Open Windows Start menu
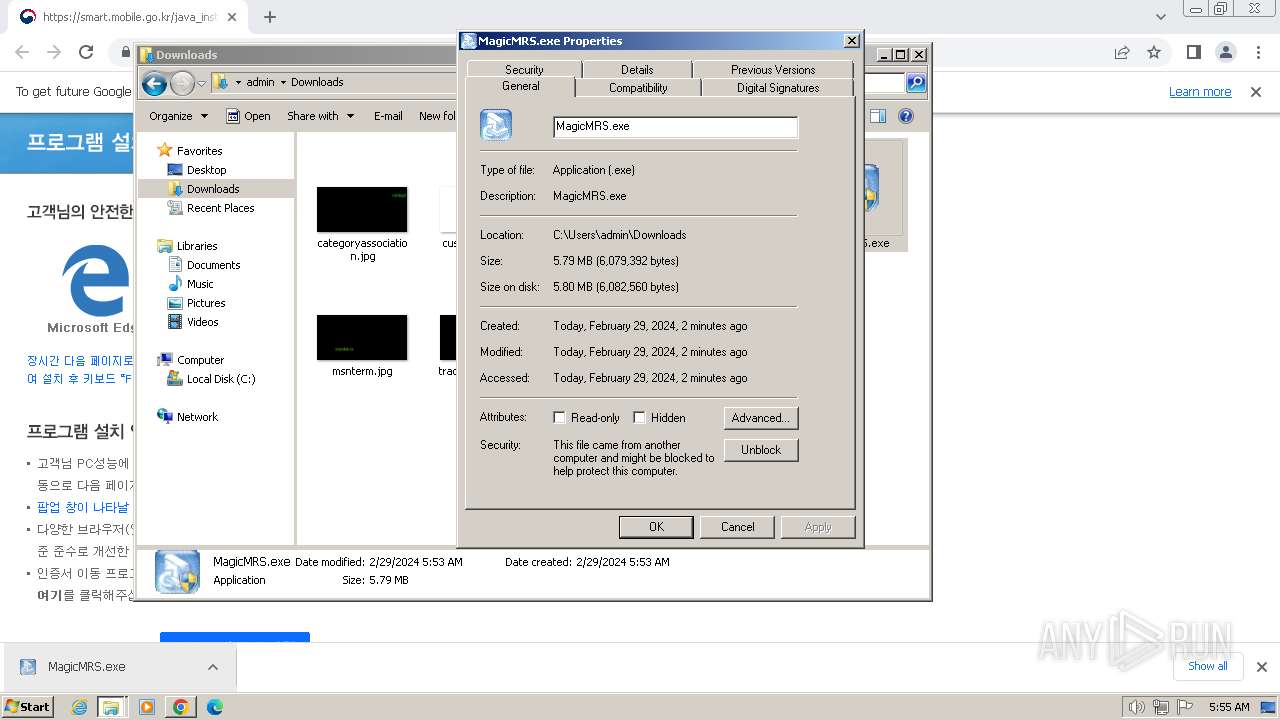This screenshot has width=1280, height=720. tap(28, 707)
